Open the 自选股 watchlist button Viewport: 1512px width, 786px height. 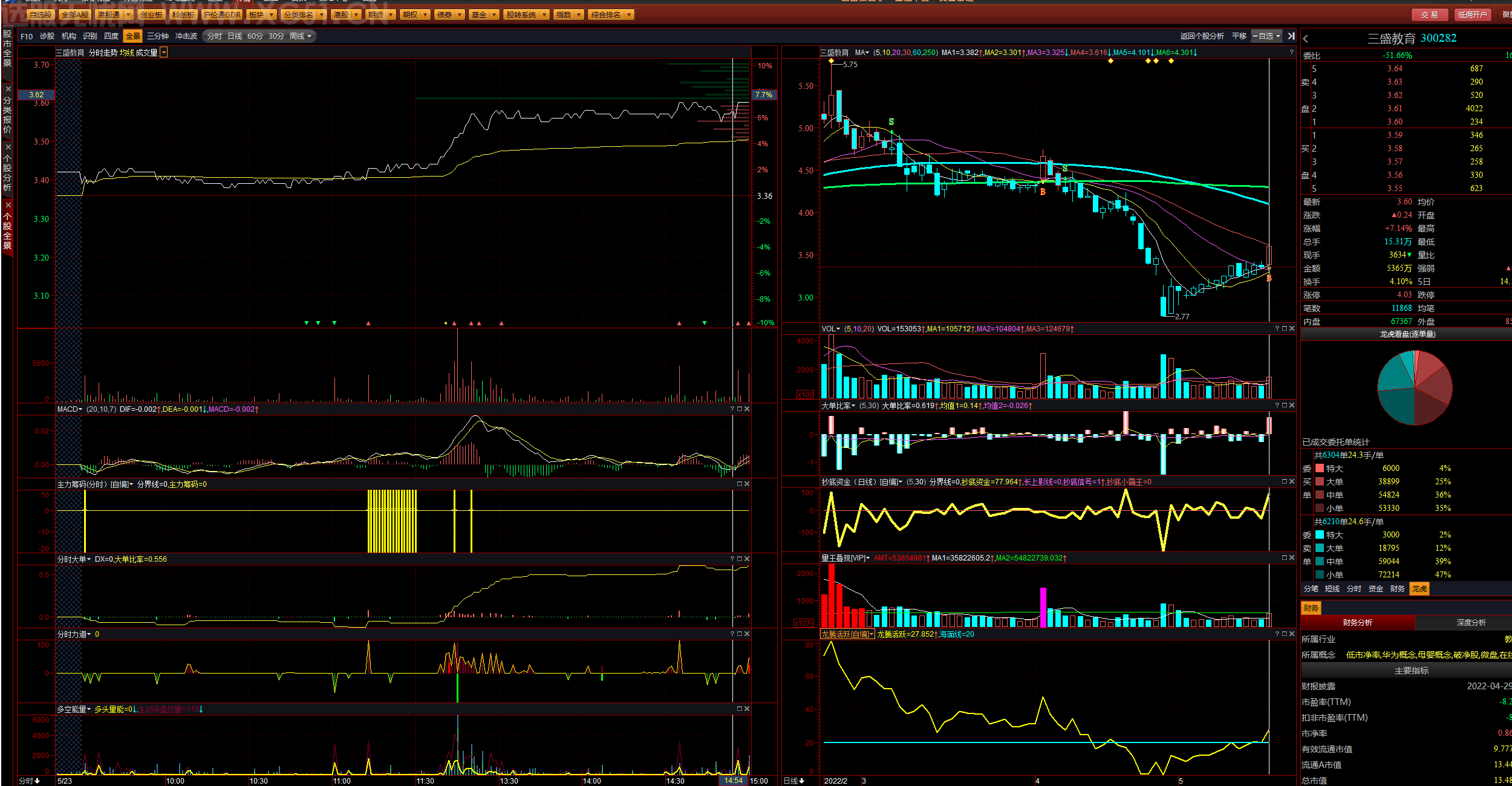[41, 15]
